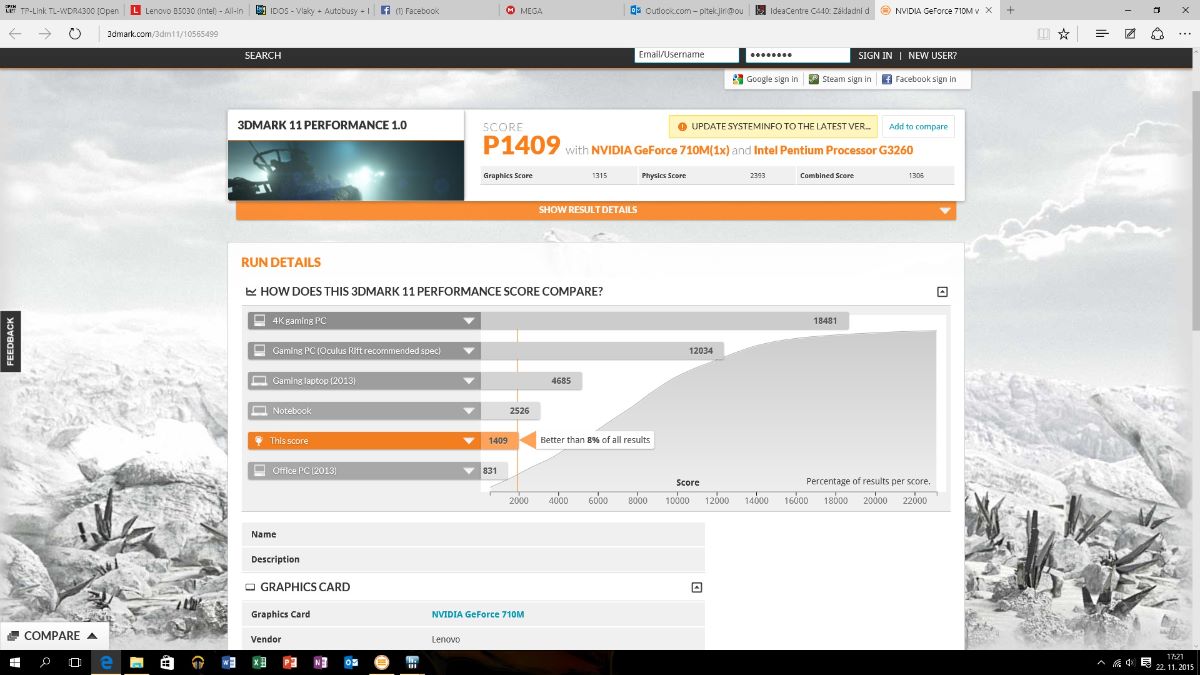
Task: Expand Show Result Details bar
Action: point(595,210)
